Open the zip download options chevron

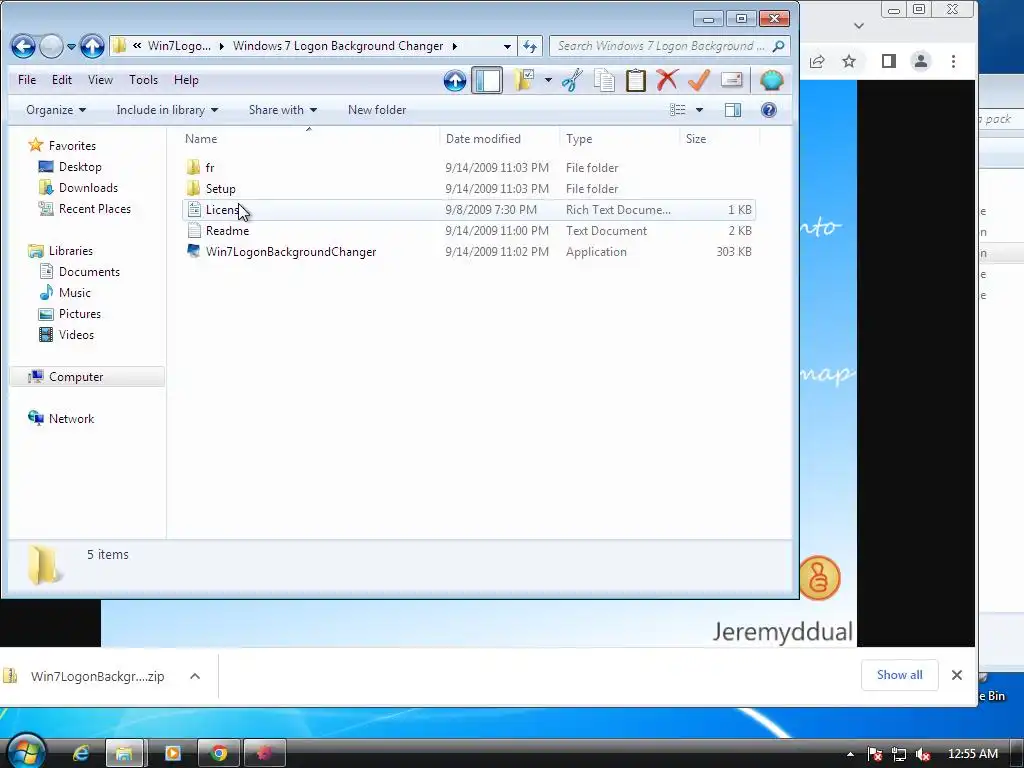(195, 677)
